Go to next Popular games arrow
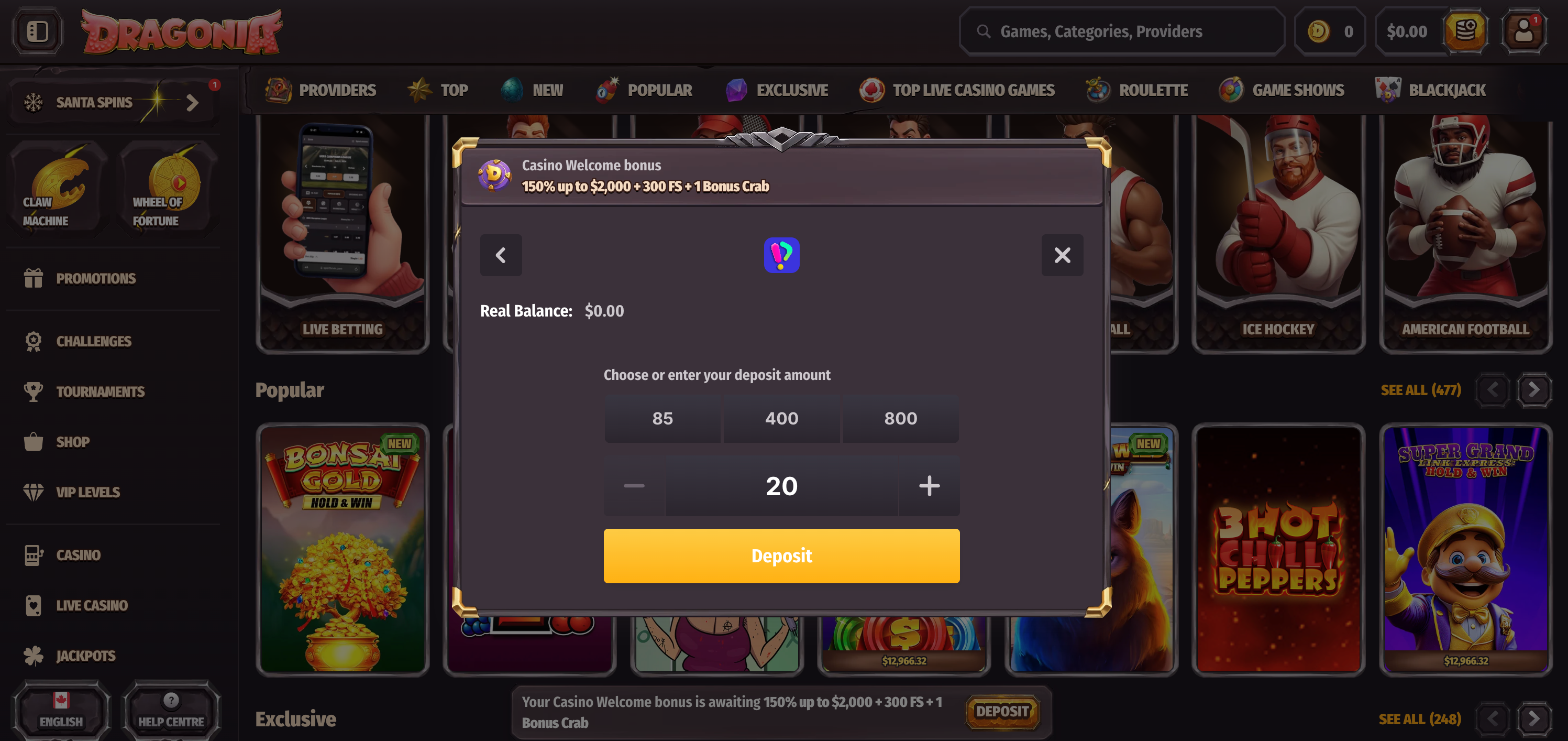This screenshot has height=741, width=1568. coord(1534,390)
